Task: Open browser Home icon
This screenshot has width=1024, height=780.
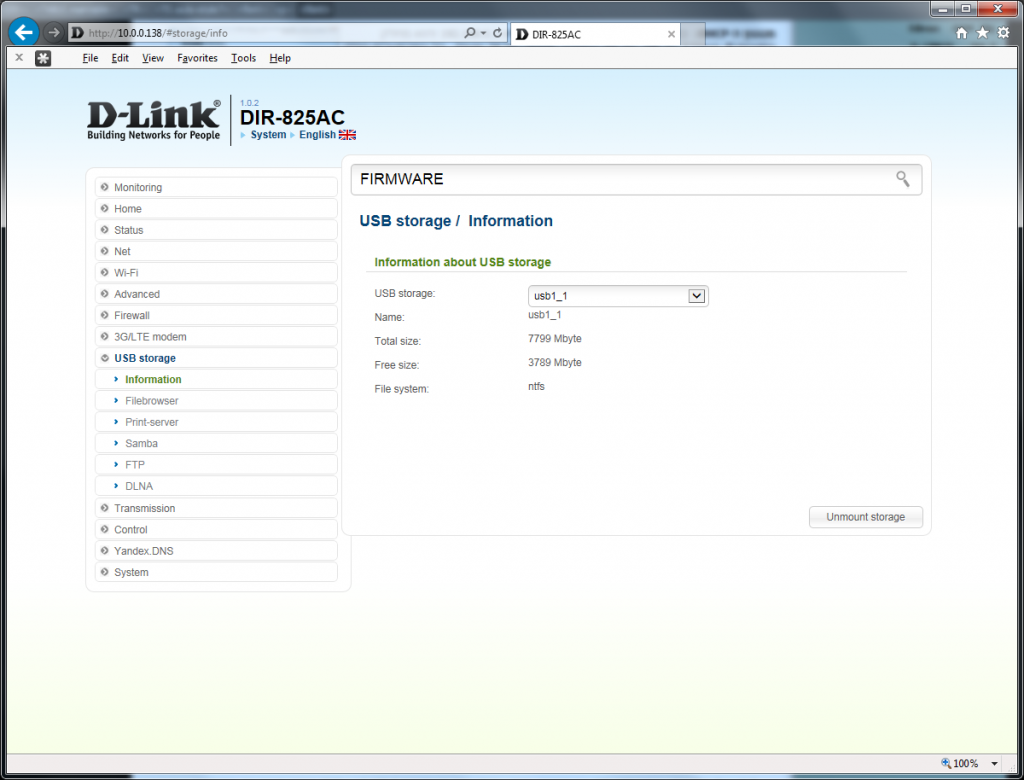Action: pyautogui.click(x=962, y=33)
